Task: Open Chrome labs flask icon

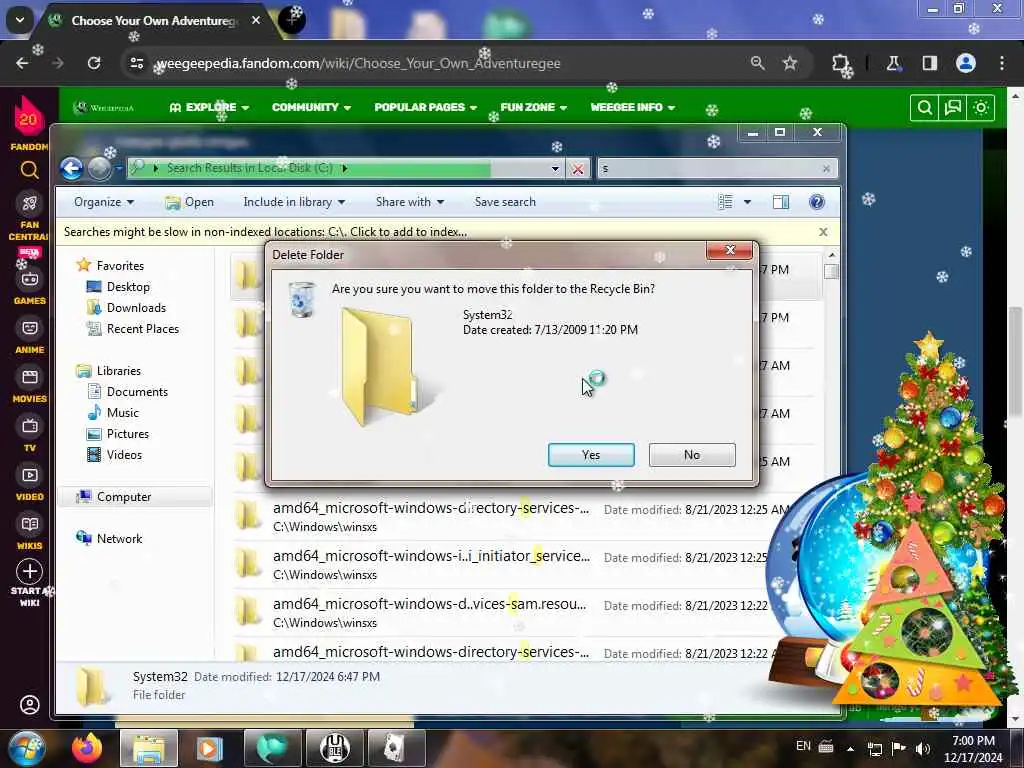Action: (x=893, y=63)
